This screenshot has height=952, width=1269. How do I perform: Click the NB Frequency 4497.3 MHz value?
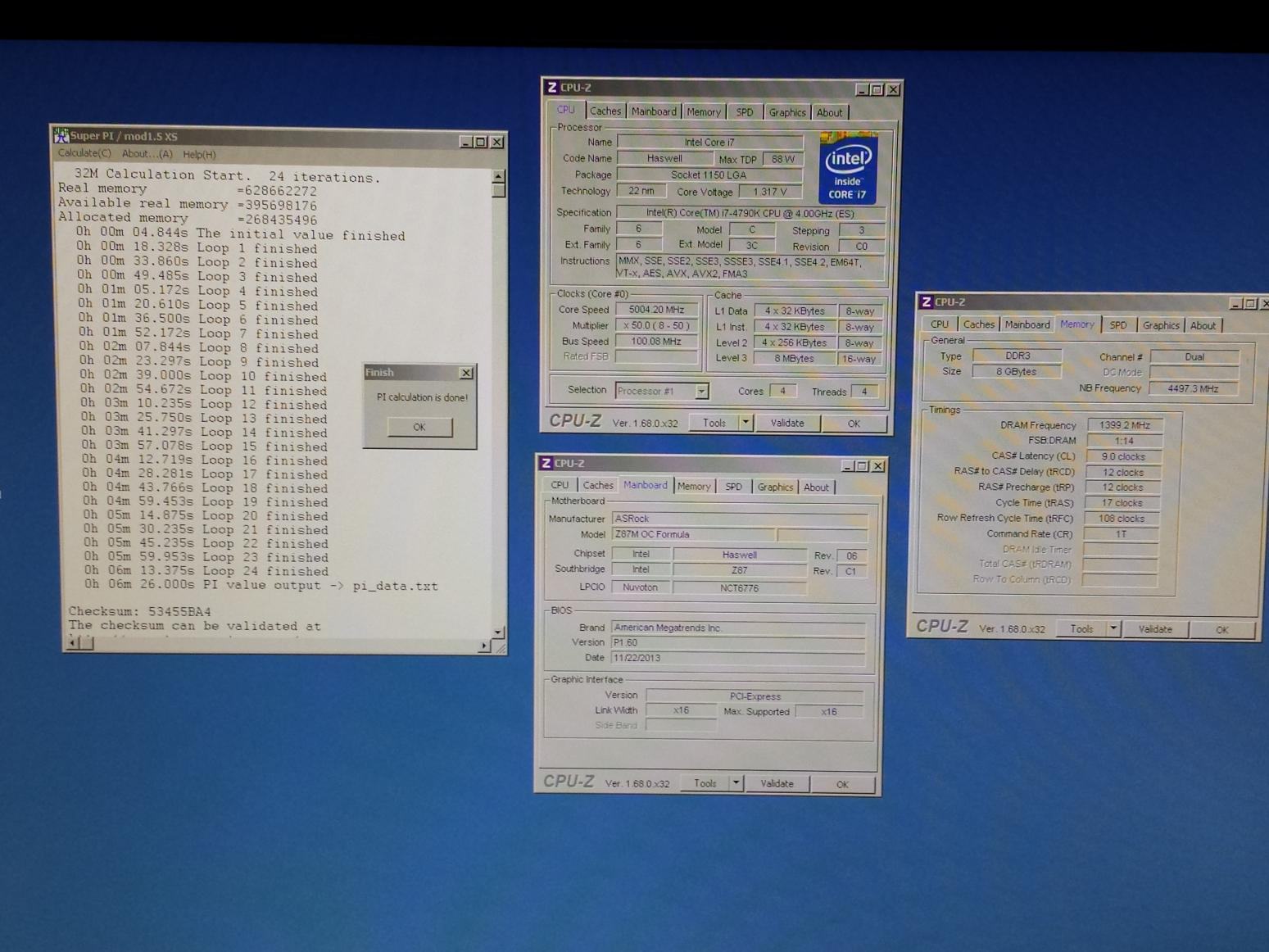click(x=1193, y=389)
